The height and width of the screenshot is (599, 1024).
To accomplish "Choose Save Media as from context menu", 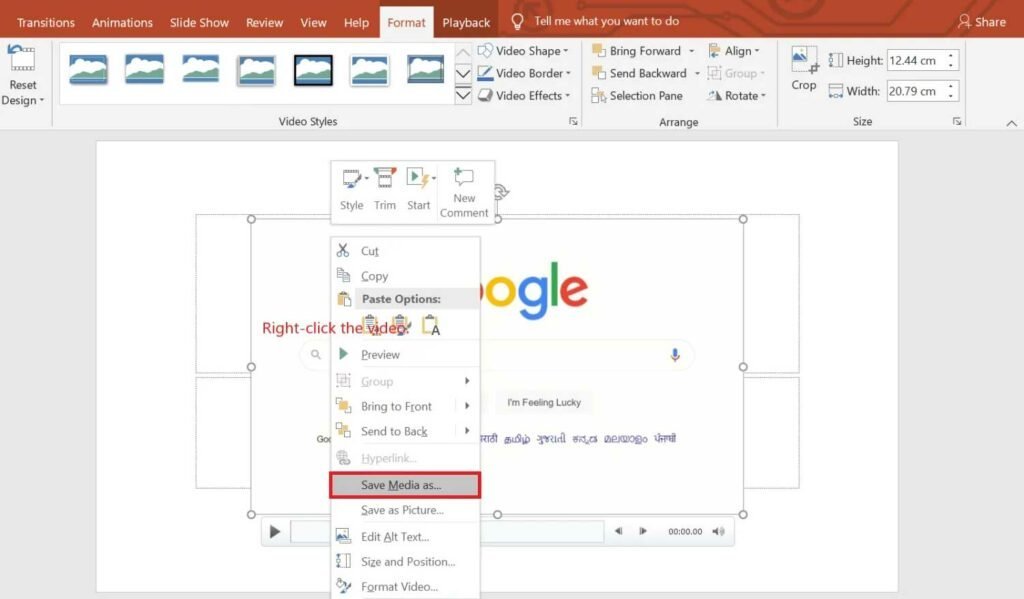I will coord(406,485).
